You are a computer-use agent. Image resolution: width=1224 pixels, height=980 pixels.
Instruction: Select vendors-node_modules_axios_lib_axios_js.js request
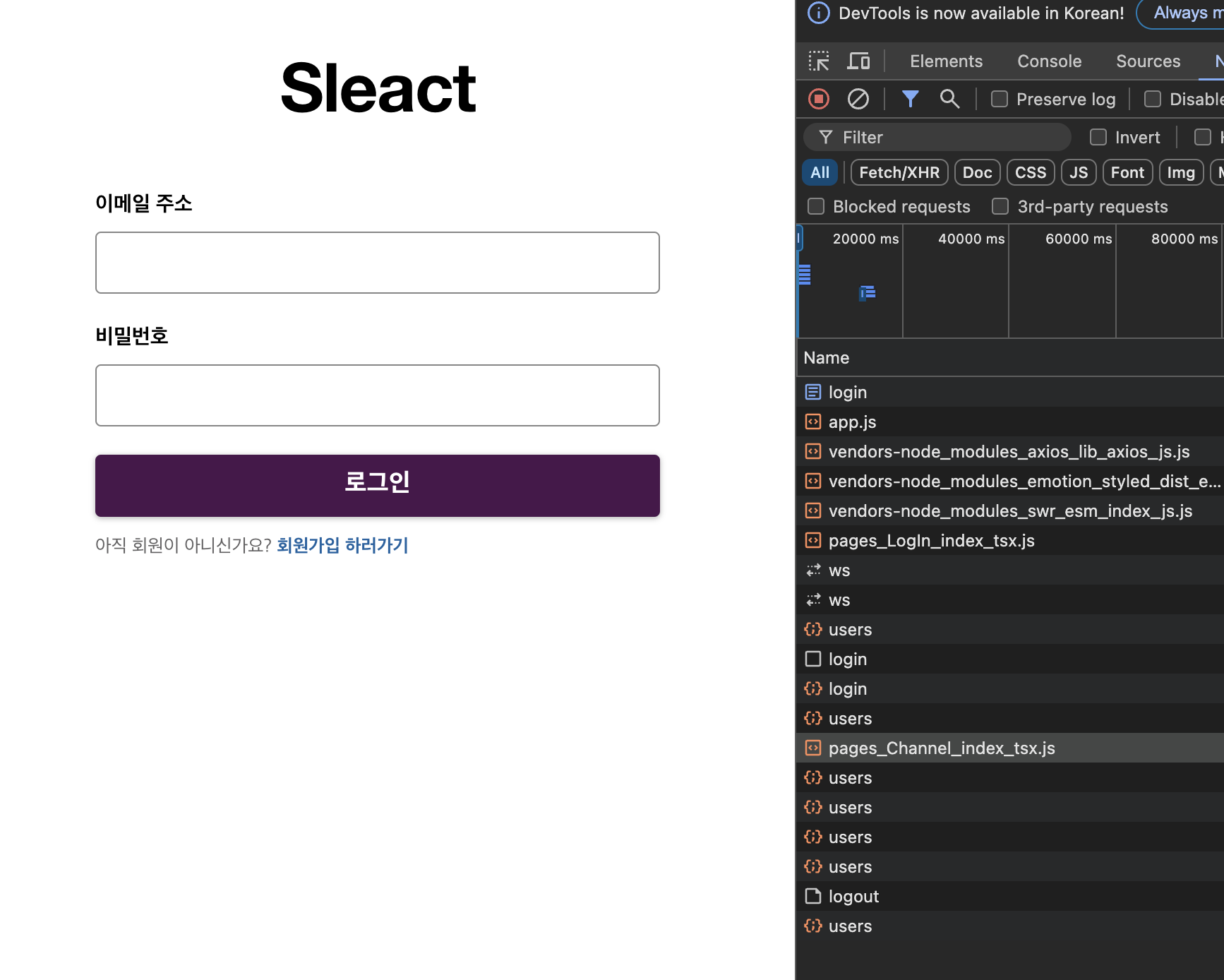point(1010,451)
